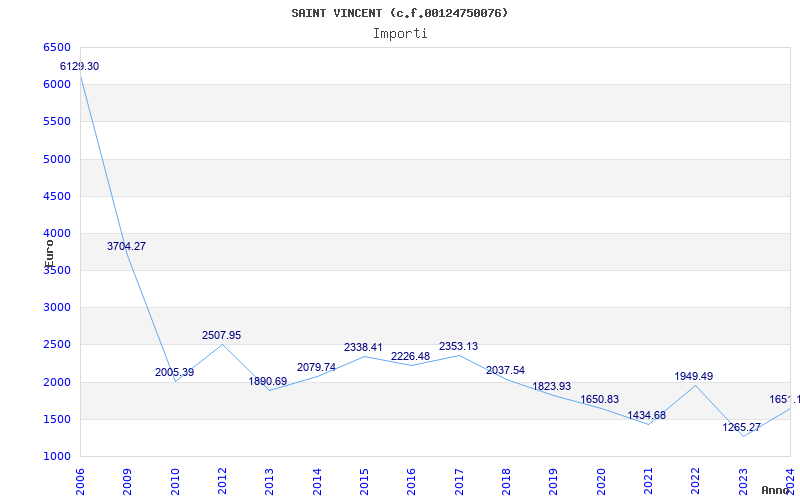Select the 1949.49 data label
Screen dimensions: 800x500
[x=694, y=376]
